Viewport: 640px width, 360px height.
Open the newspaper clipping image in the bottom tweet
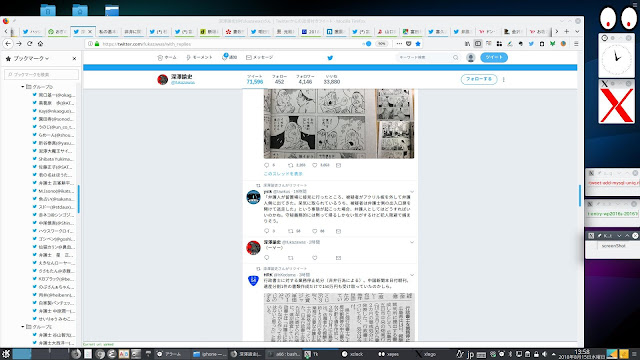(x=339, y=317)
